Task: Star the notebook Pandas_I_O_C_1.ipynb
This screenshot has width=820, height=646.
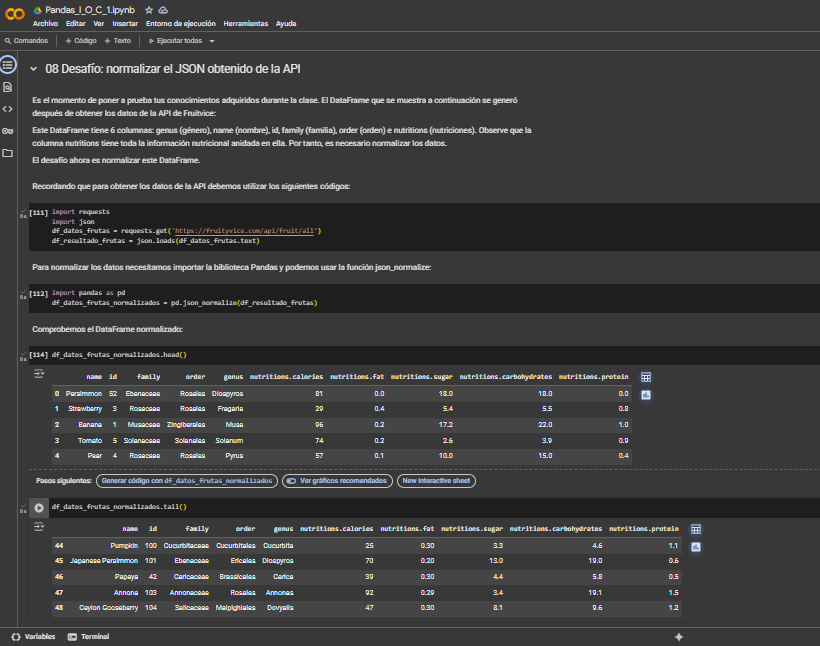Action: click(x=149, y=10)
